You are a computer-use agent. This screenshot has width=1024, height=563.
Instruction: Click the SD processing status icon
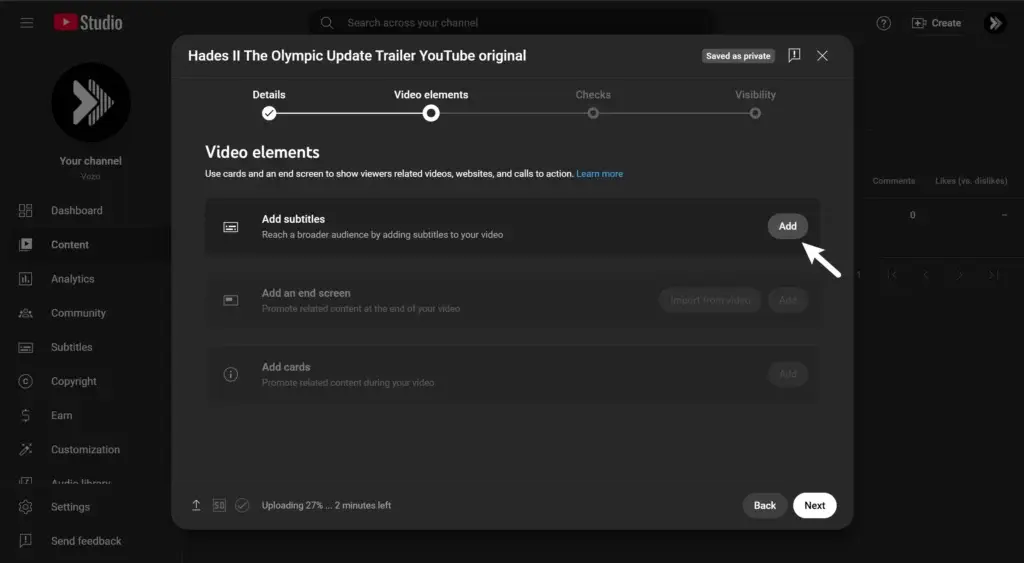(219, 505)
